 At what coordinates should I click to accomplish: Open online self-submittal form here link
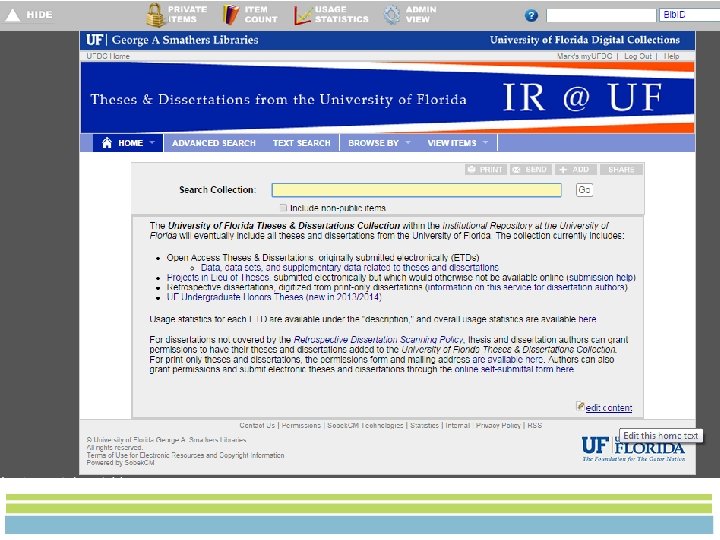pos(514,369)
